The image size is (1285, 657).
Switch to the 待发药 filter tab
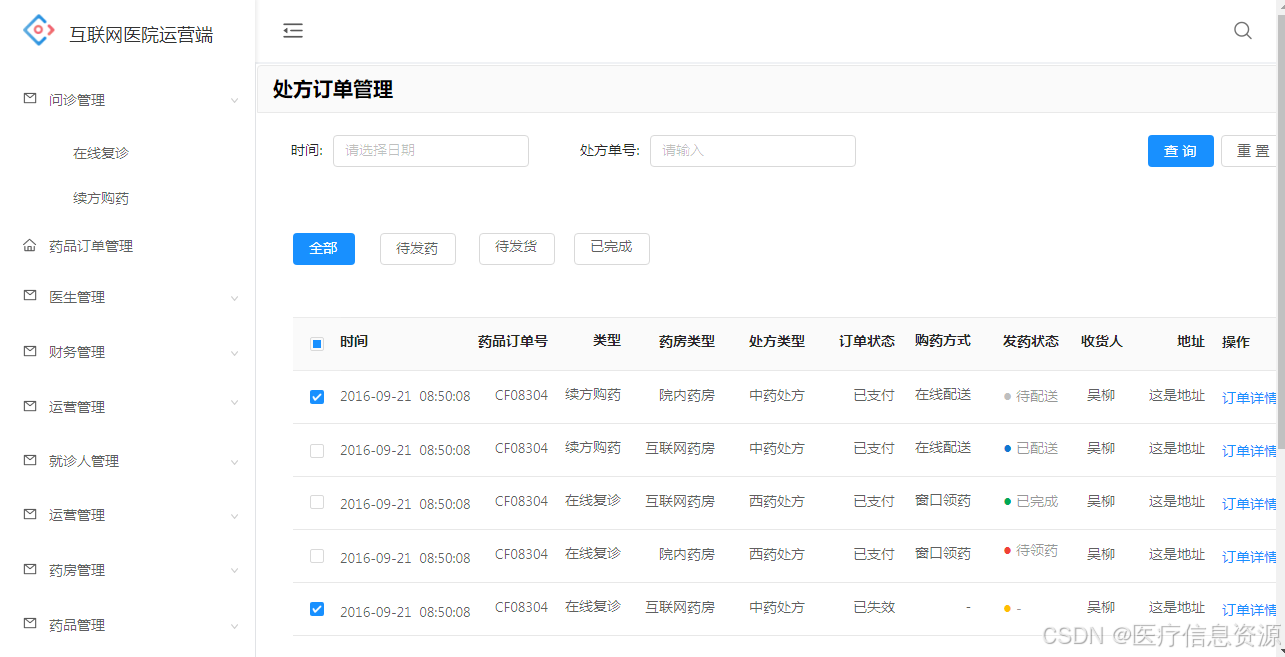coord(418,249)
